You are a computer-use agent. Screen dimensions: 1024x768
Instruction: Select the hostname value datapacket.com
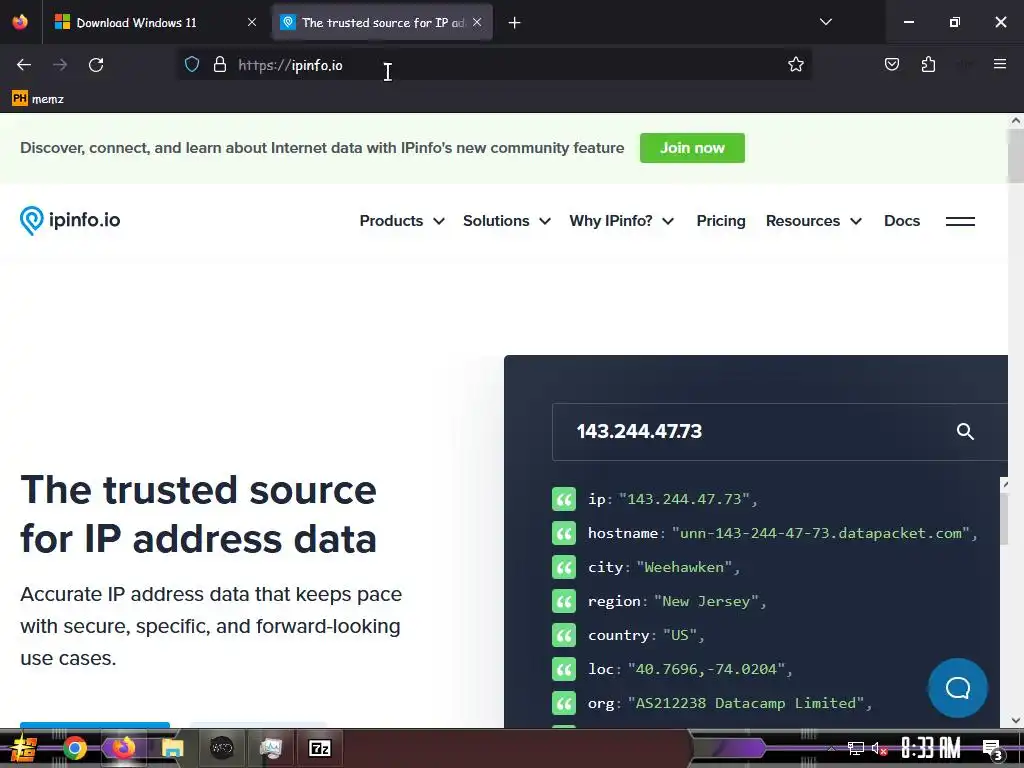[x=821, y=533]
